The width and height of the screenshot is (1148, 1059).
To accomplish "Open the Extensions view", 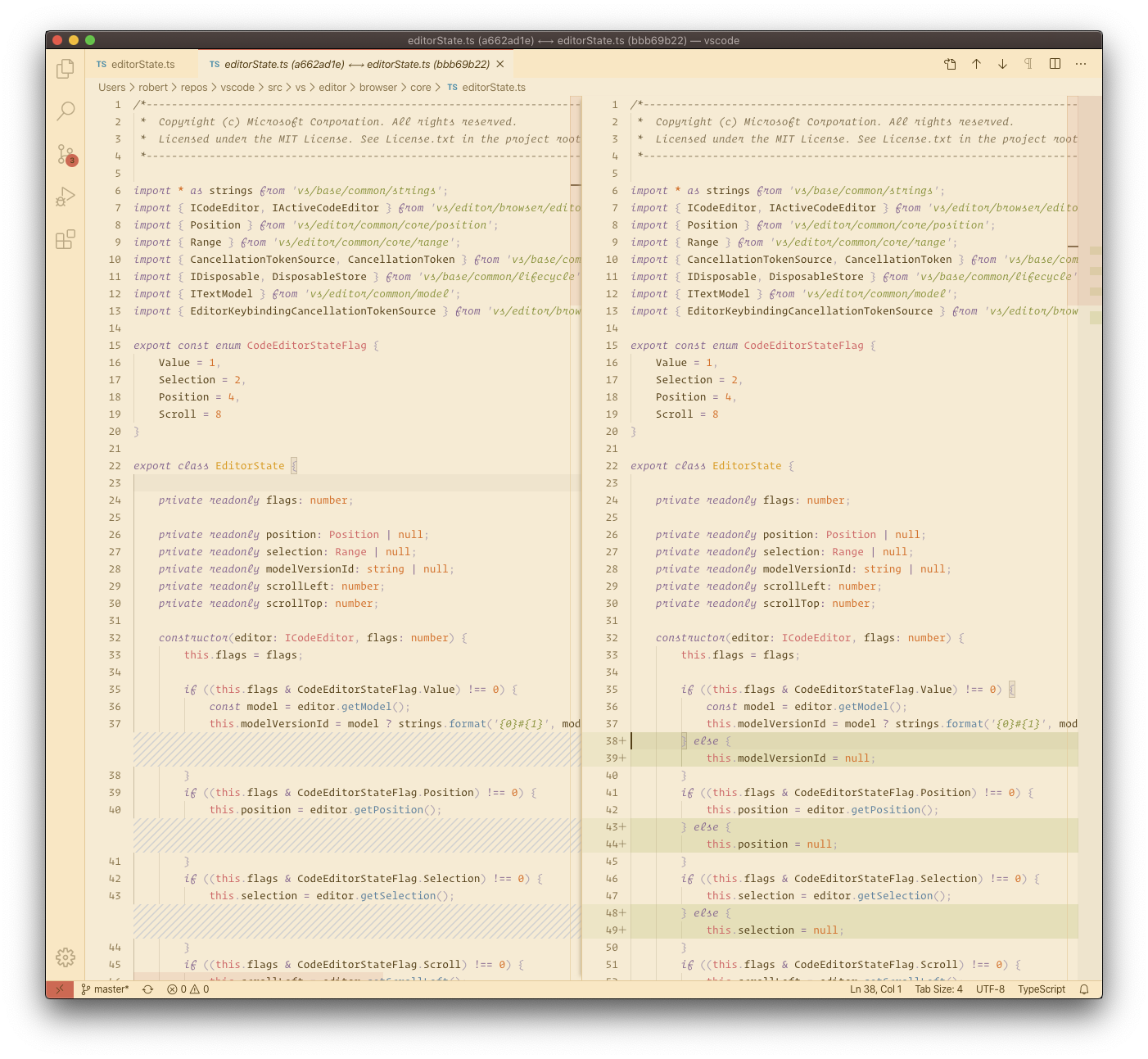I will (x=66, y=239).
